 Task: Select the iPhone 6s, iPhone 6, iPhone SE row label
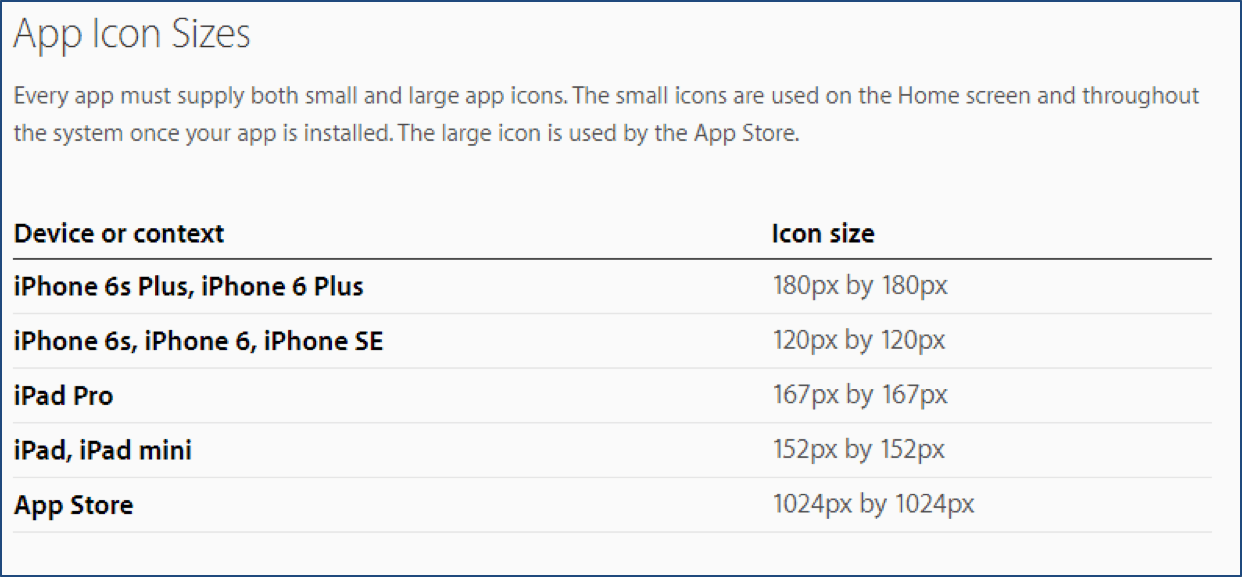coord(199,341)
